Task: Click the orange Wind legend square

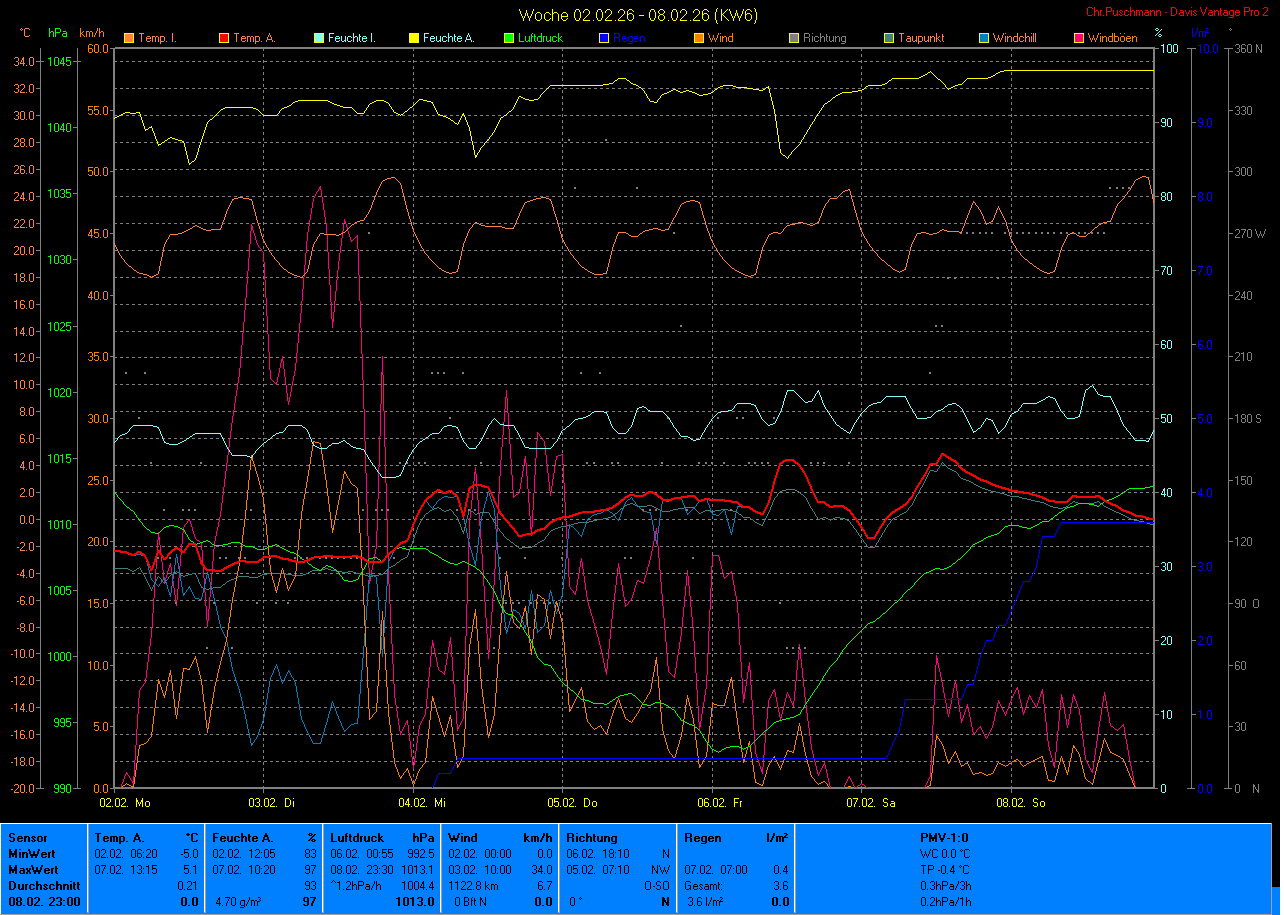Action: (699, 39)
